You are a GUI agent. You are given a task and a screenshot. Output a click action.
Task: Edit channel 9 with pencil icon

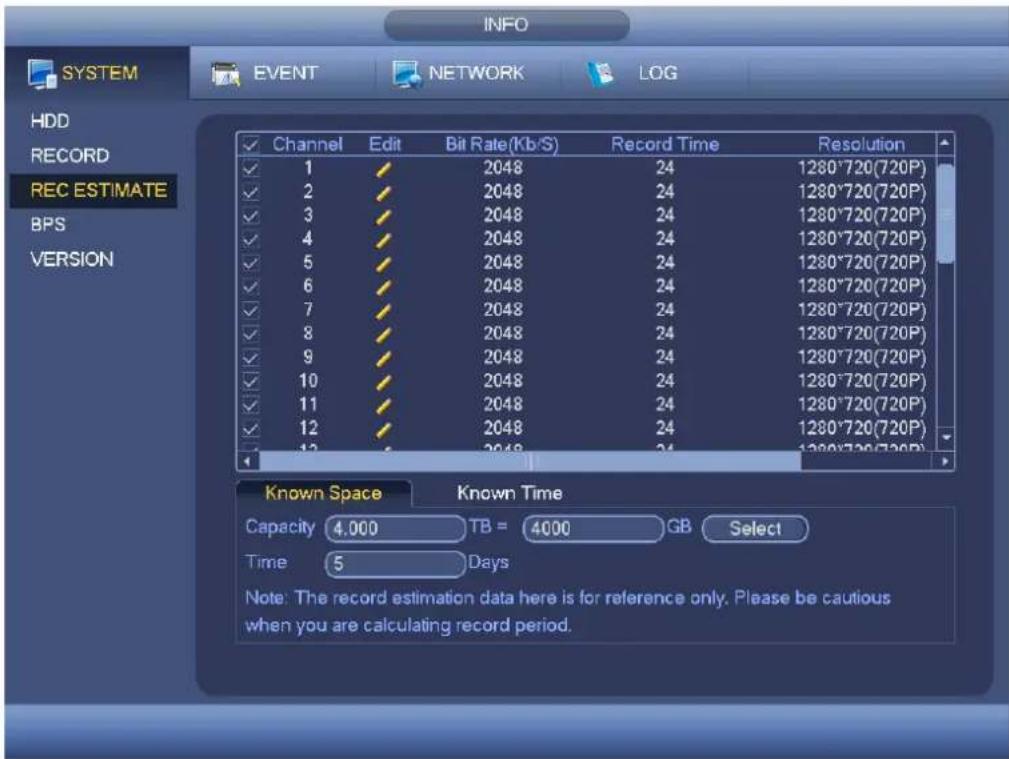384,359
